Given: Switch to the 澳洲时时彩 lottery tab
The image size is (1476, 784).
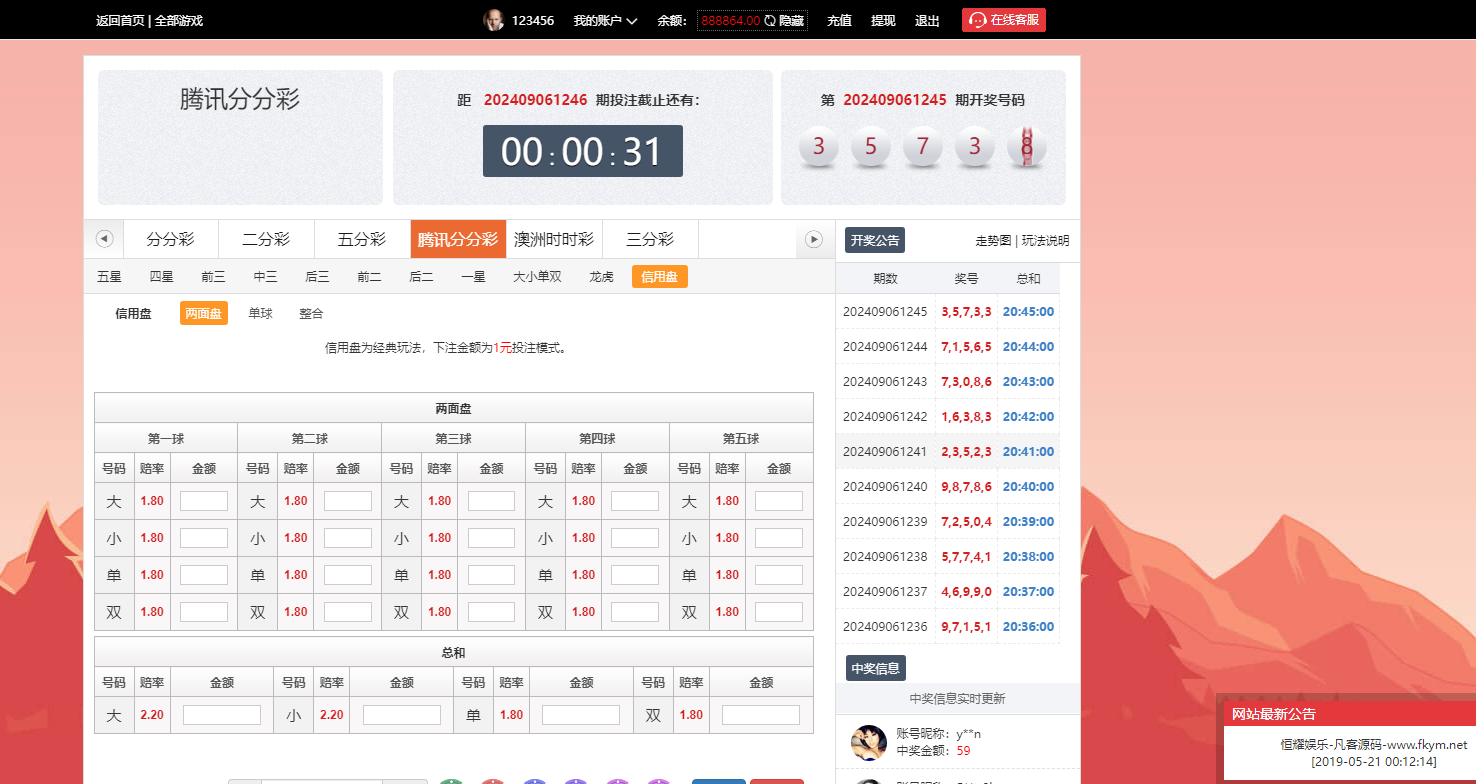Looking at the screenshot, I should [554, 239].
